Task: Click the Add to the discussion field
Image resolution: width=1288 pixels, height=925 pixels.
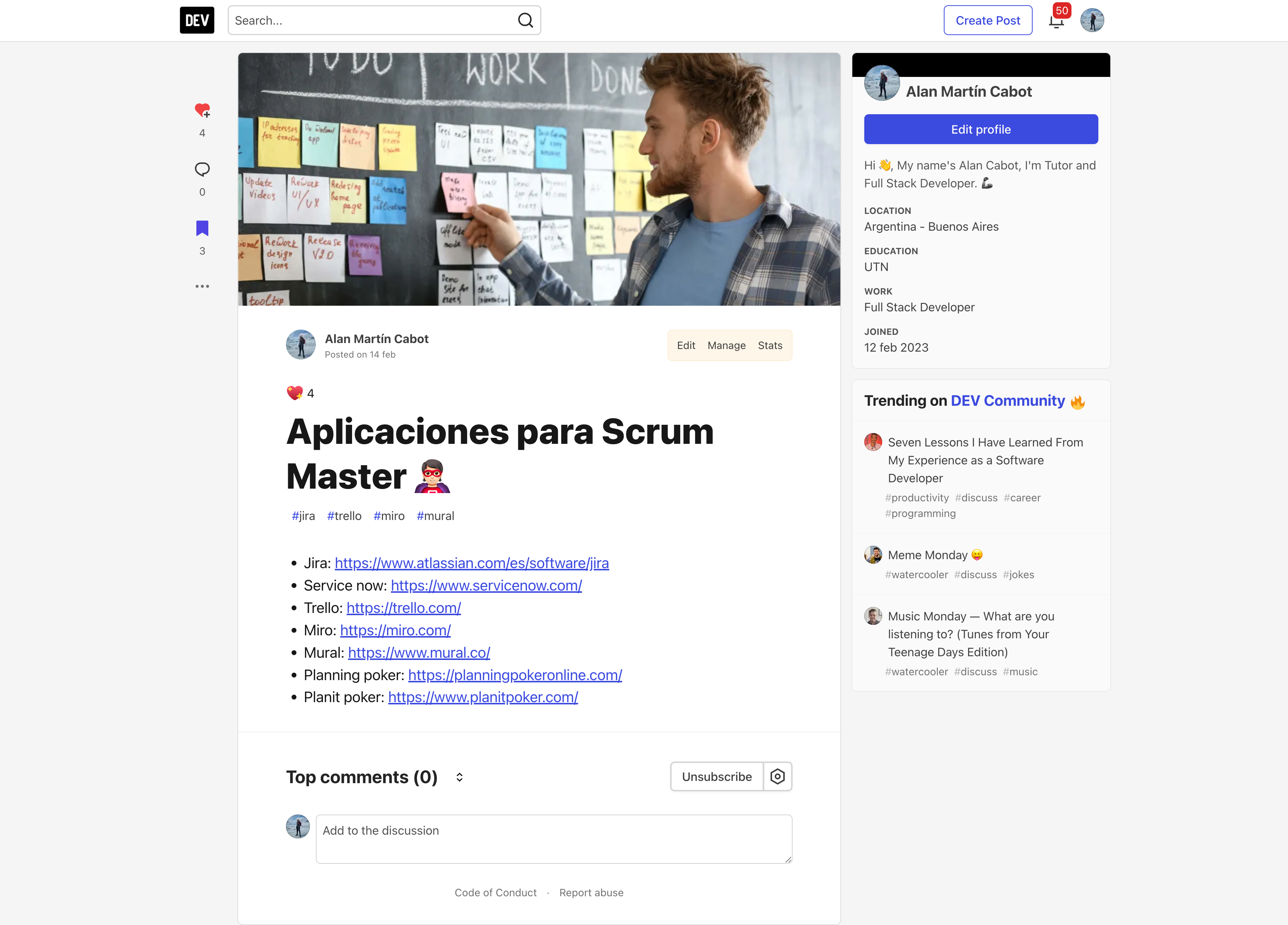Action: 554,839
